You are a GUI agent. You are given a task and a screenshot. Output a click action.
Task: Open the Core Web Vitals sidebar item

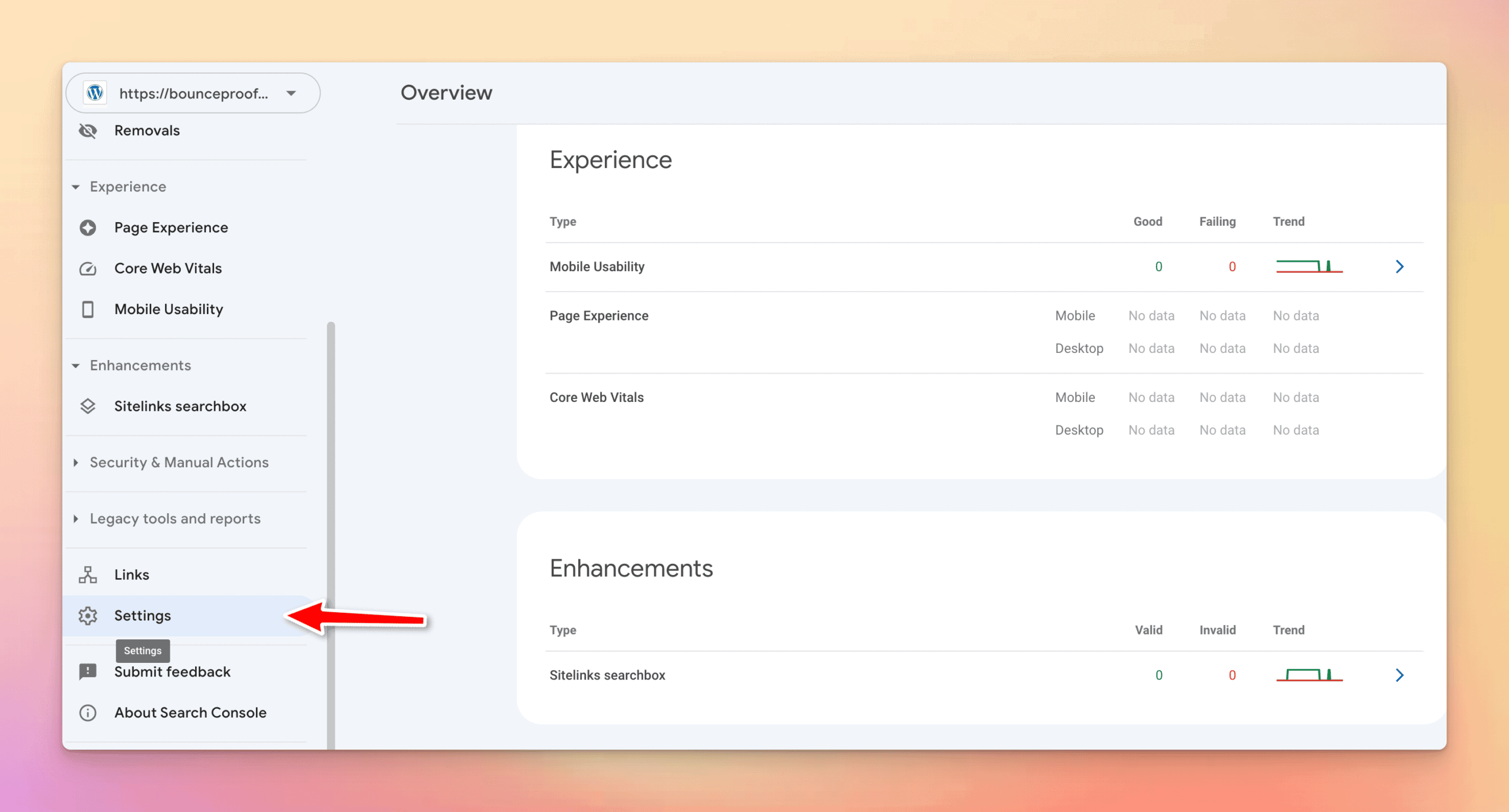(x=168, y=269)
